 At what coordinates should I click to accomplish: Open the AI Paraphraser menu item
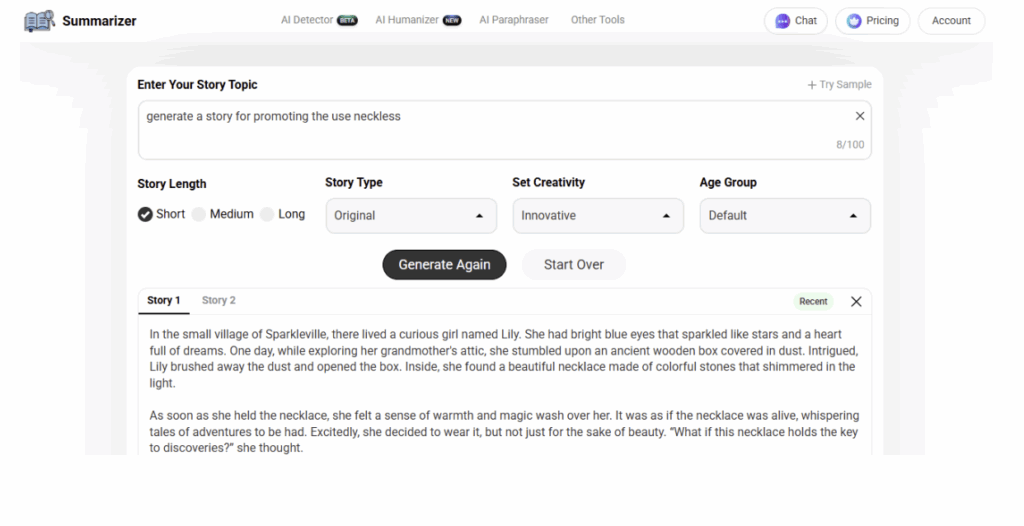513,20
